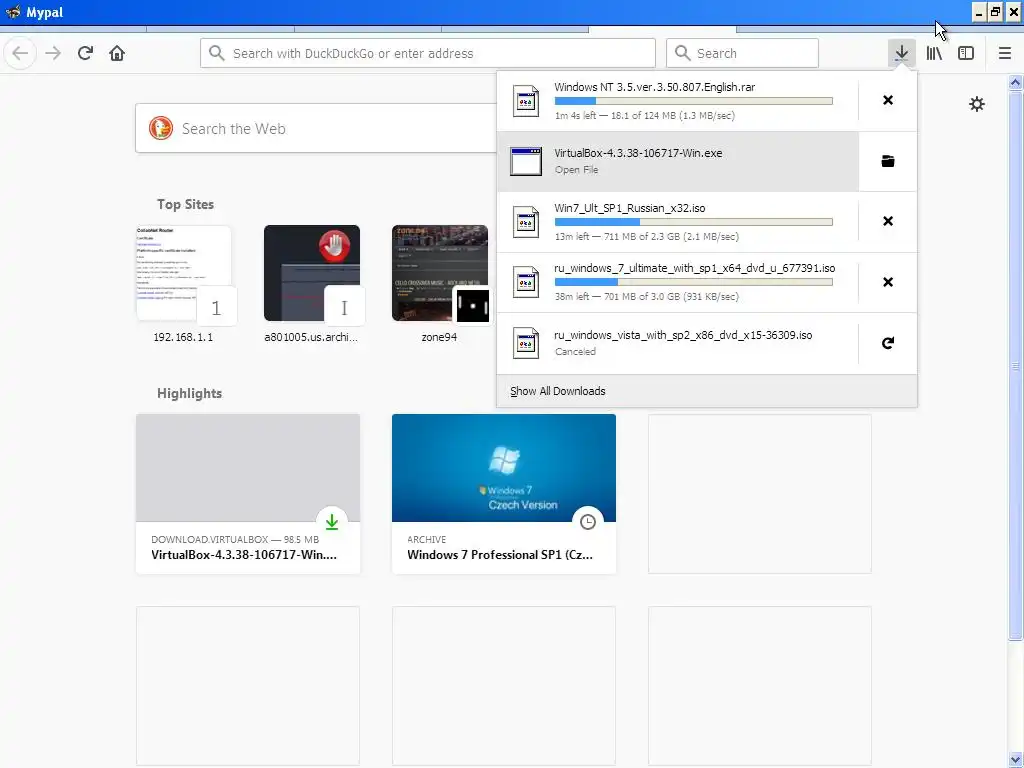
Task: Click the Win7_Ult_SP1_Russian file icon
Action: (x=526, y=222)
